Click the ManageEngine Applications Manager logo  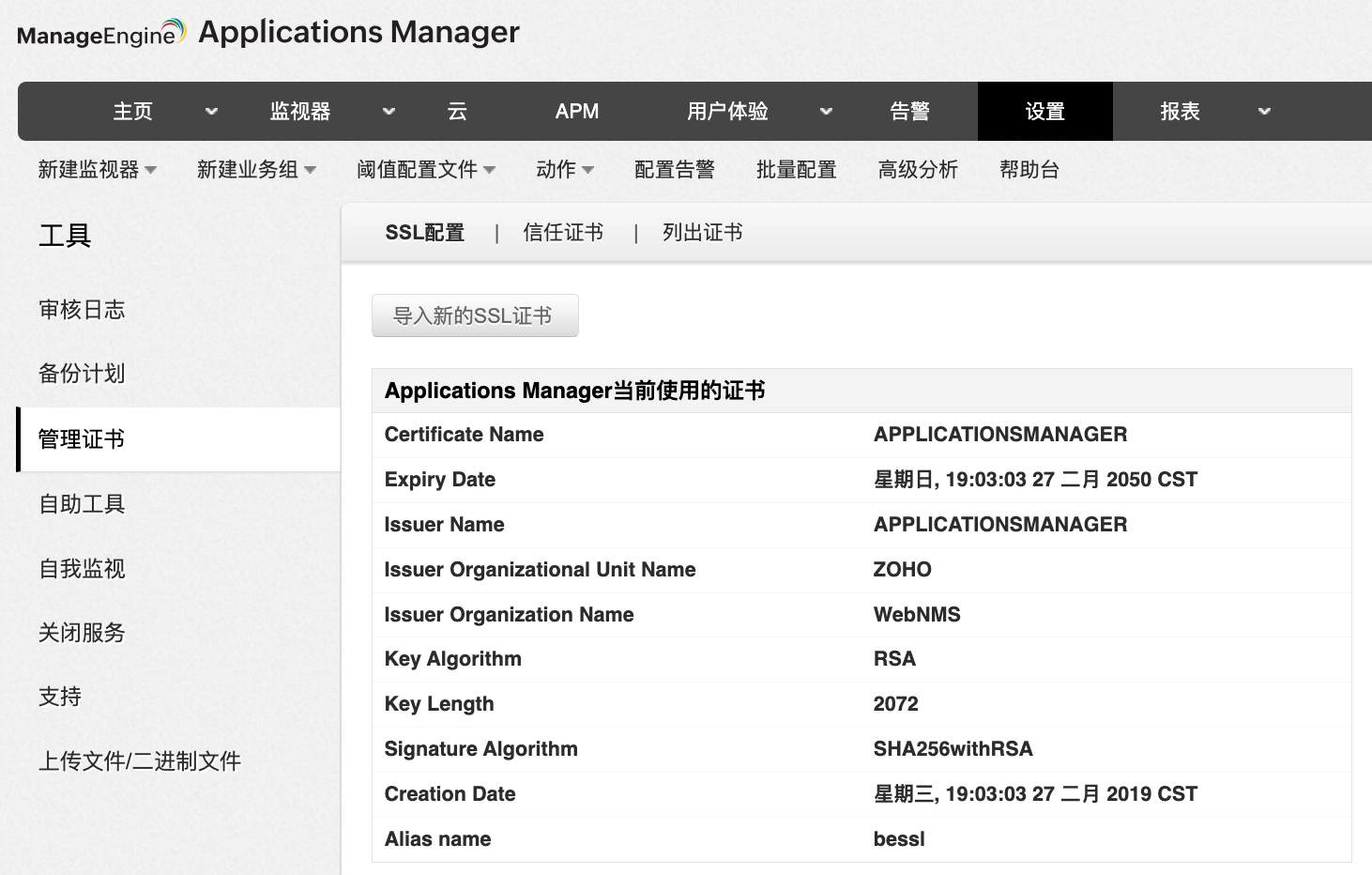[x=267, y=33]
